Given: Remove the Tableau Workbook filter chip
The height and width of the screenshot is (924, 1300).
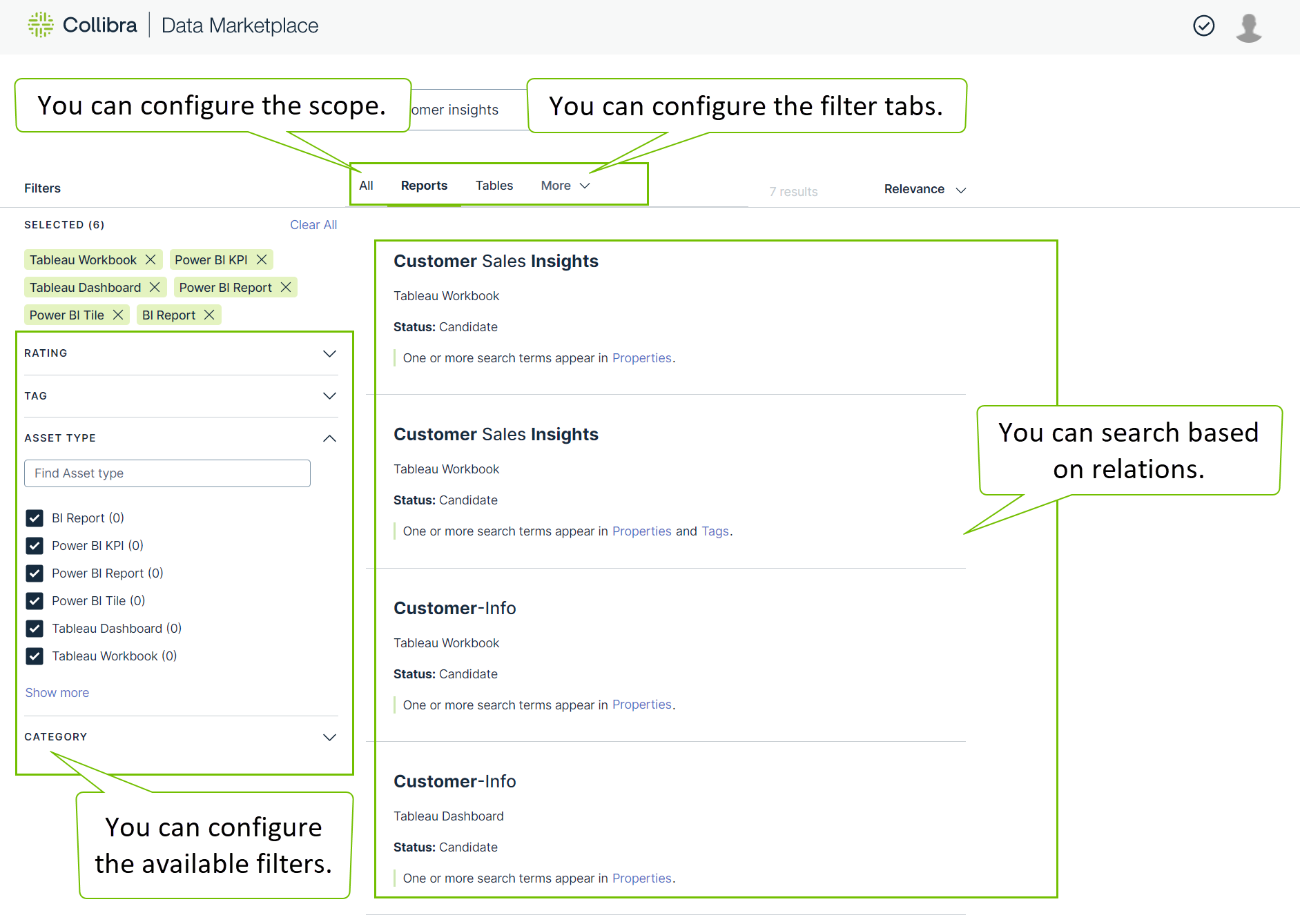Looking at the screenshot, I should click(x=151, y=259).
